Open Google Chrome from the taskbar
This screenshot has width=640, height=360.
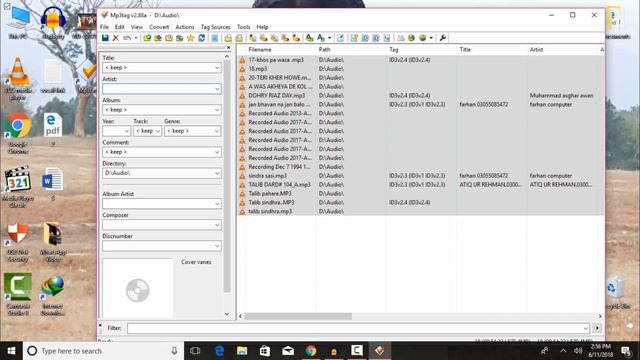(311, 351)
